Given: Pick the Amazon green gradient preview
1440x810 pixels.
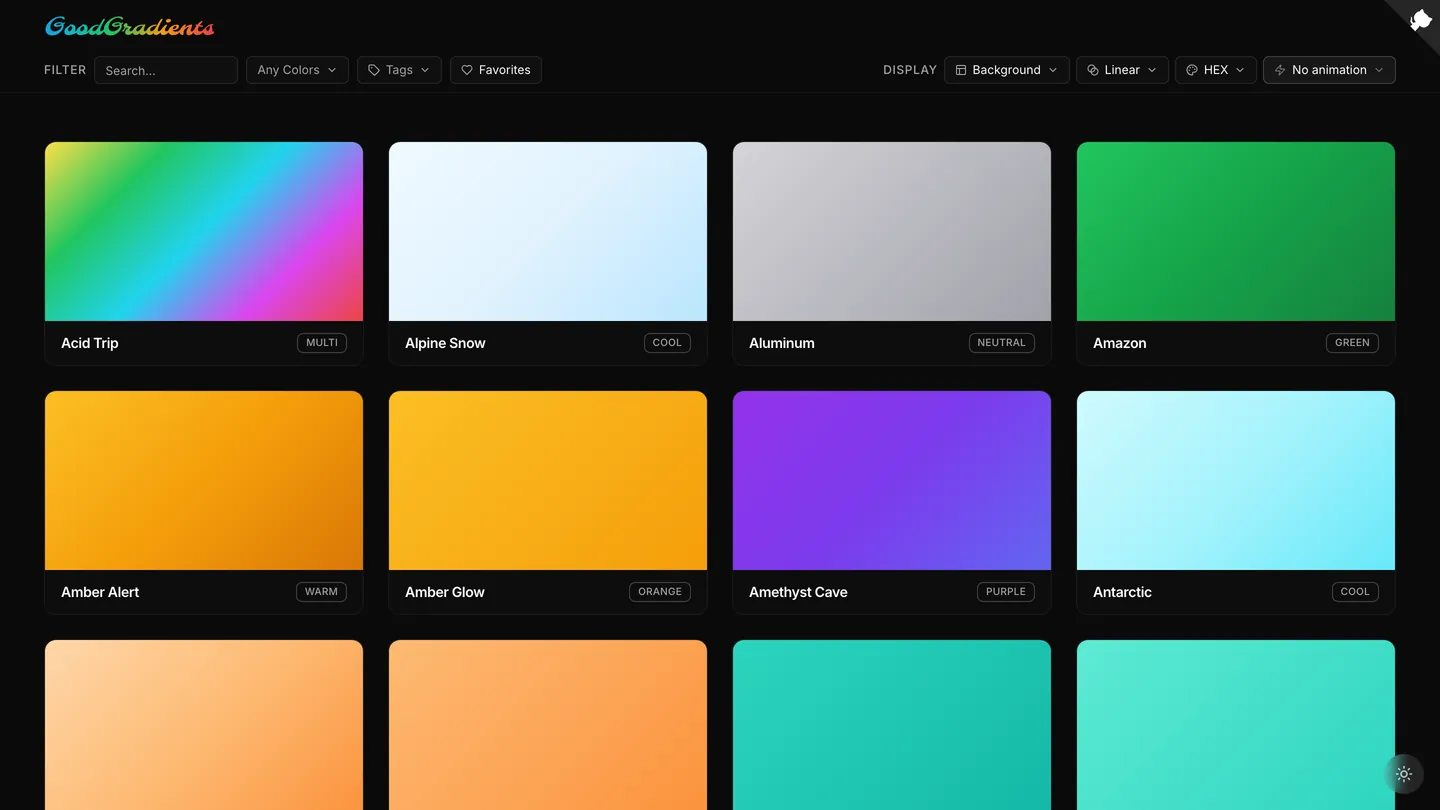Looking at the screenshot, I should [1236, 231].
